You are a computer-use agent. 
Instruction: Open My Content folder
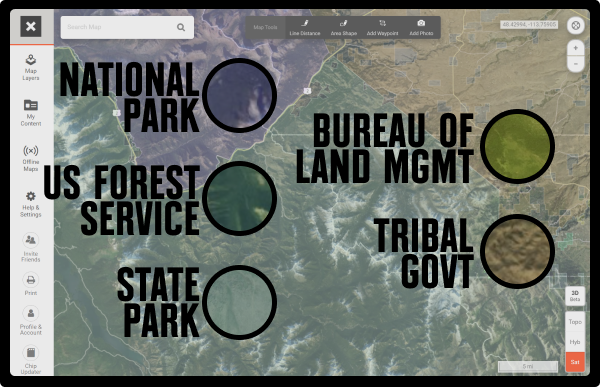coord(31,113)
